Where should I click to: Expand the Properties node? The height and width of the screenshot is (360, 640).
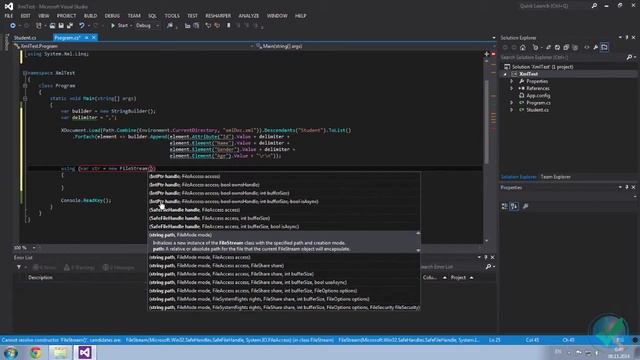(511, 81)
